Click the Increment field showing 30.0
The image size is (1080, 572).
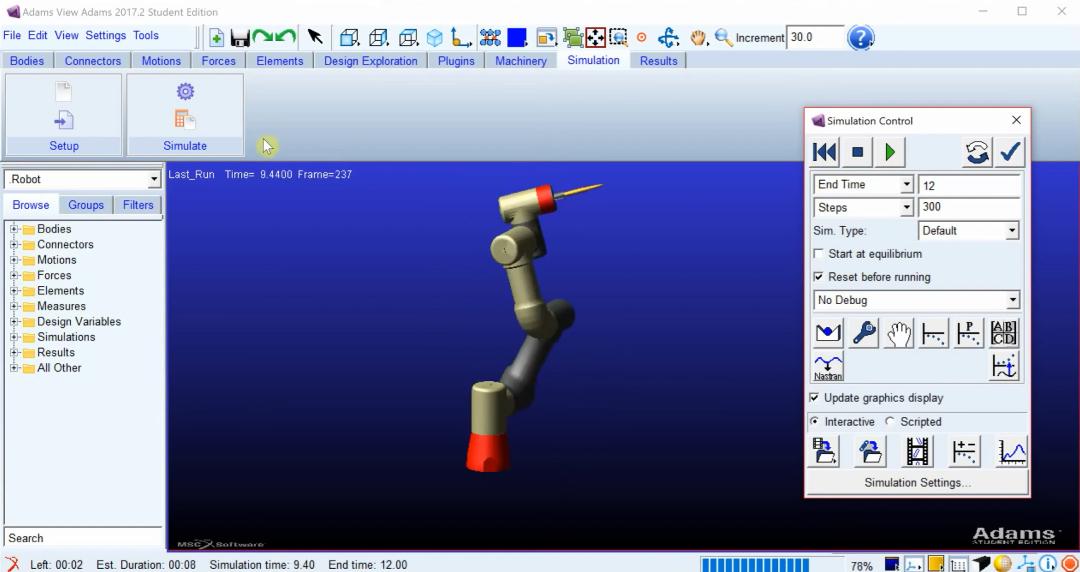815,37
